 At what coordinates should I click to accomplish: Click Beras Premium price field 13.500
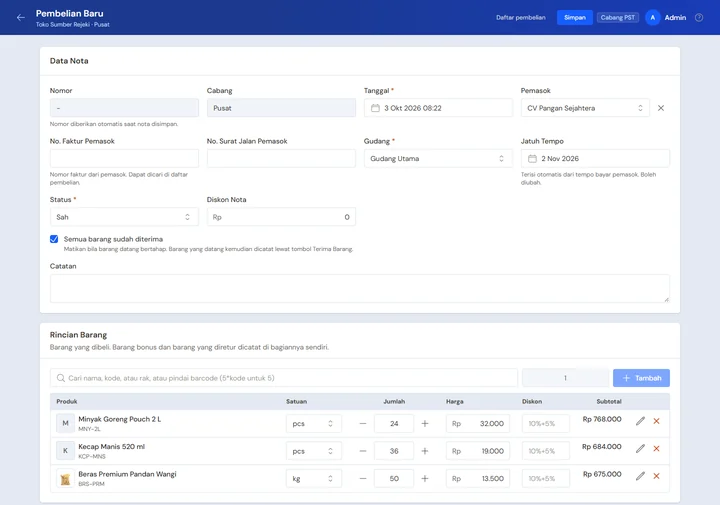pos(478,478)
